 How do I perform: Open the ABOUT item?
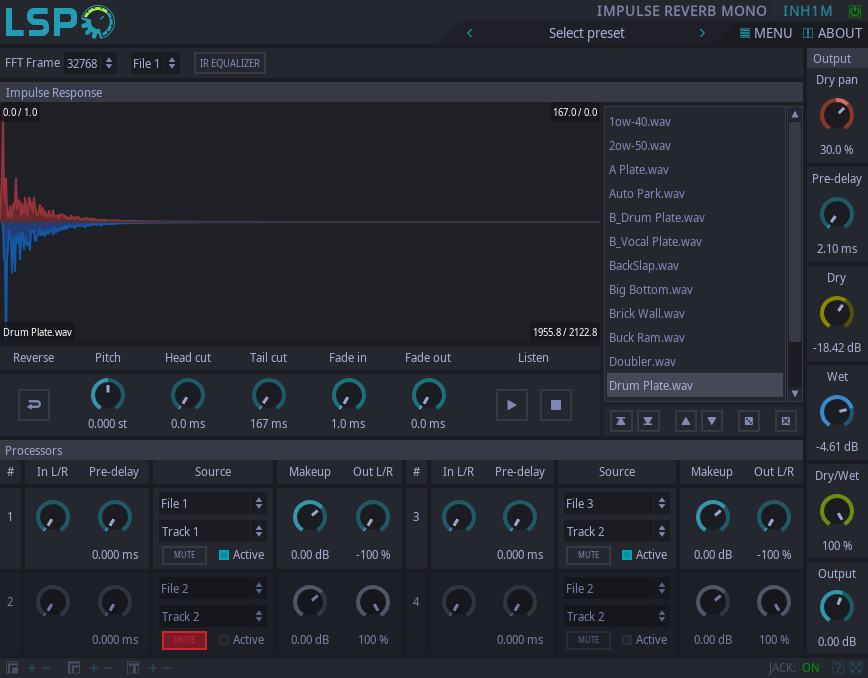click(x=832, y=33)
